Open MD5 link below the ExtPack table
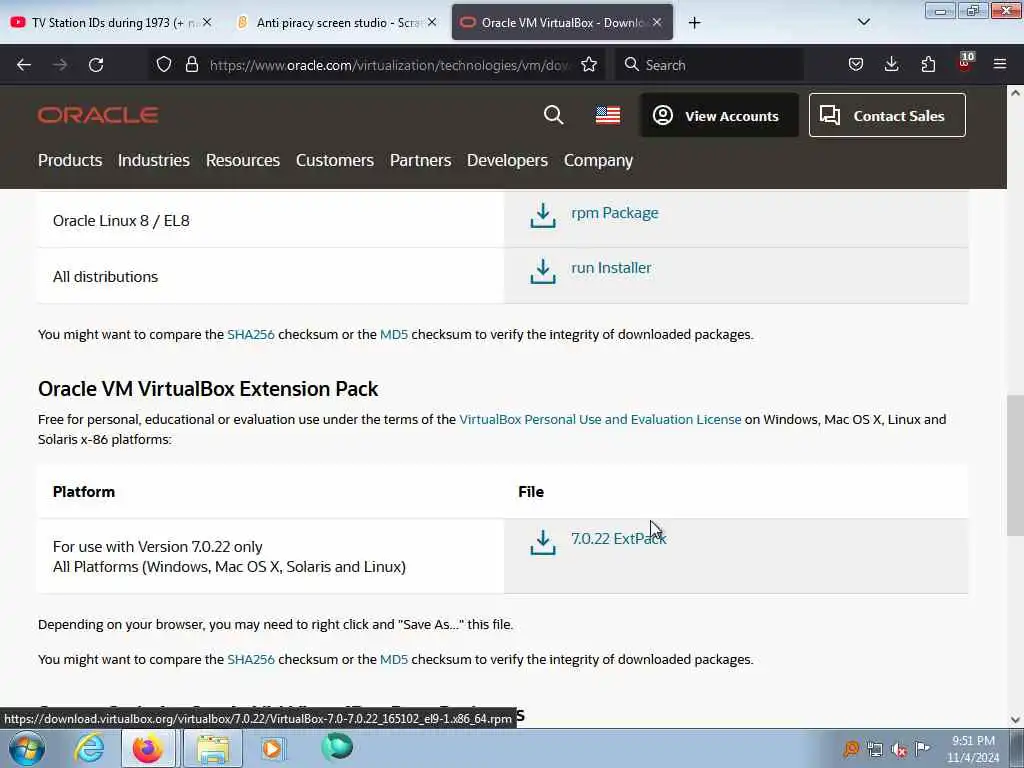The height and width of the screenshot is (768, 1024). tap(394, 660)
